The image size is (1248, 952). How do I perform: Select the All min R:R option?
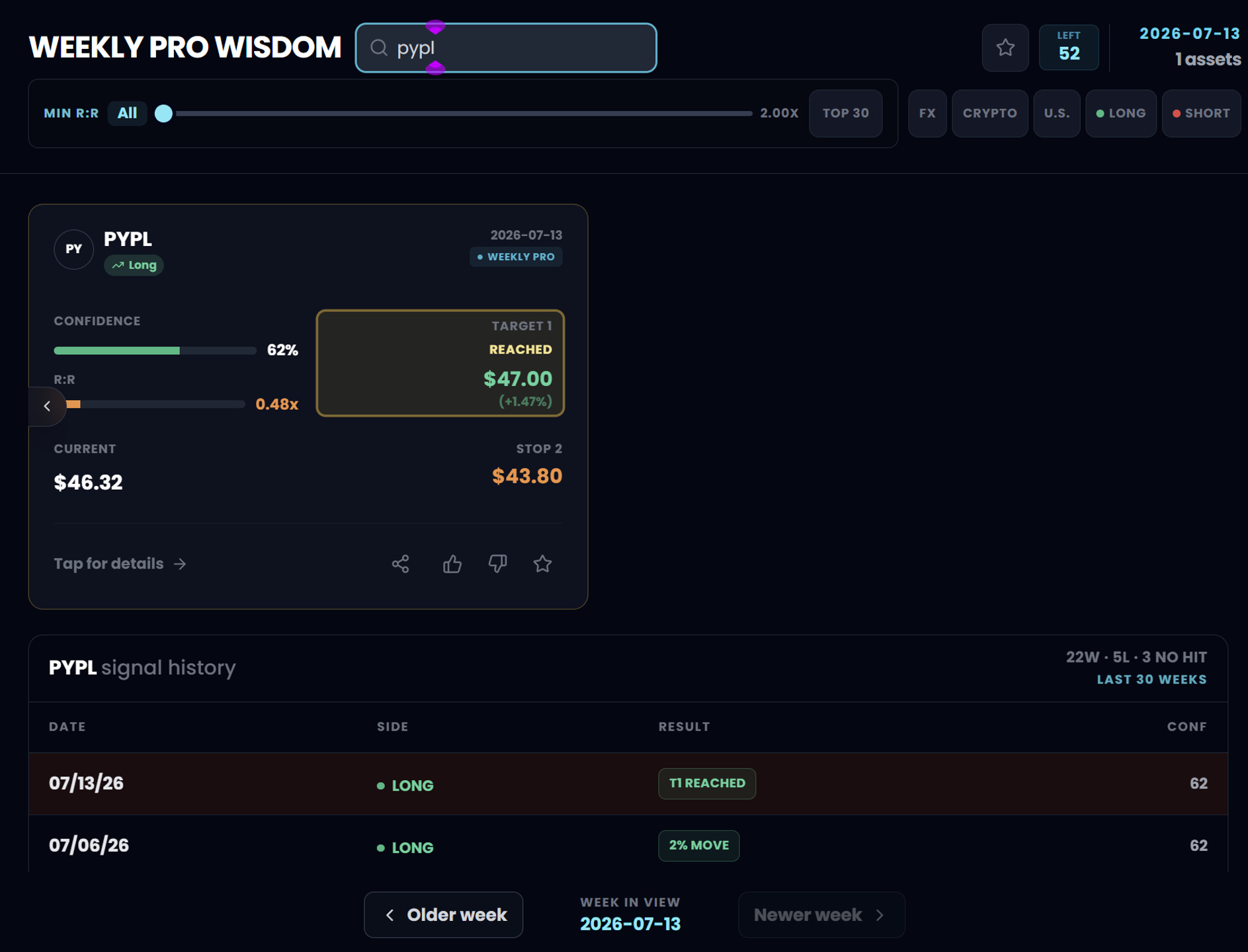pyautogui.click(x=127, y=113)
